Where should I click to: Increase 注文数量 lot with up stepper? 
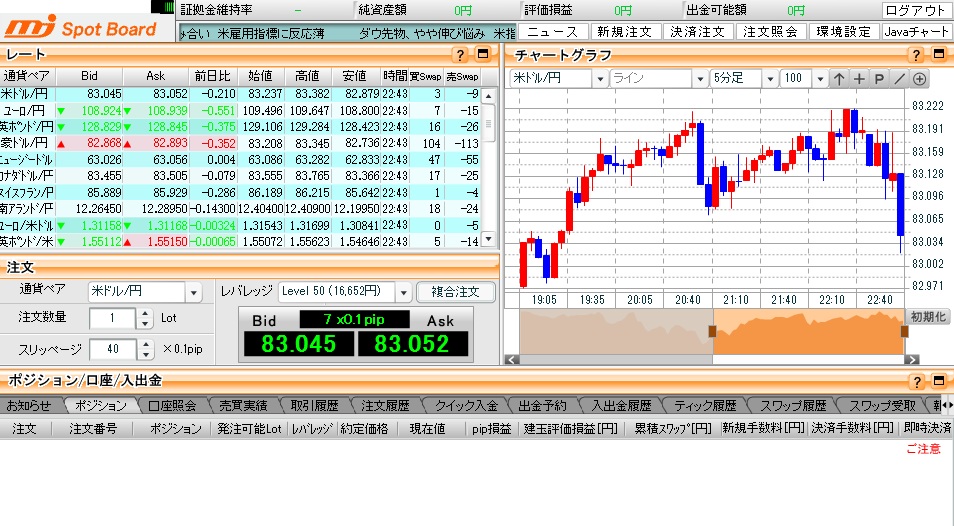143,313
